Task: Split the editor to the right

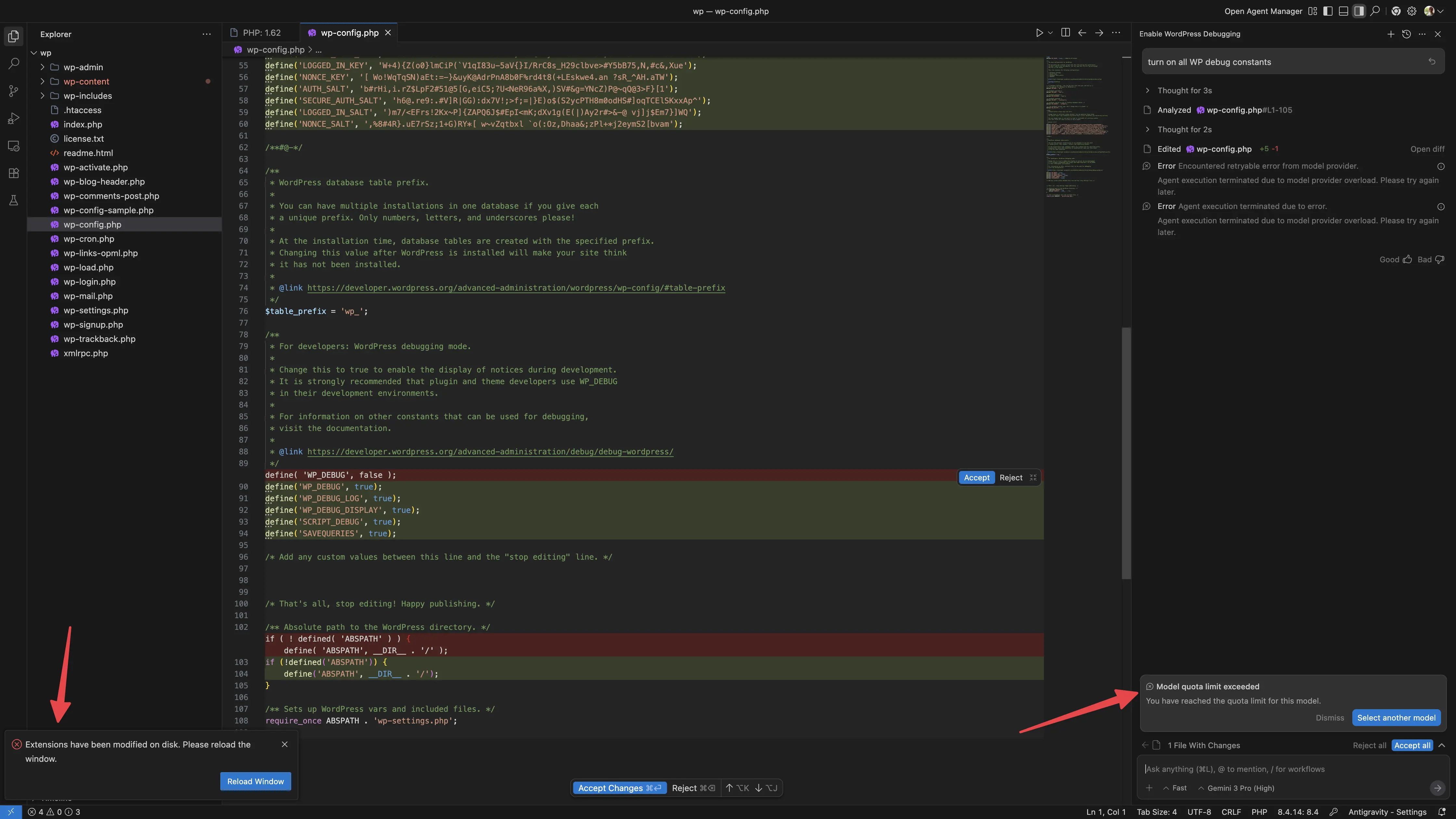Action: click(x=1065, y=33)
